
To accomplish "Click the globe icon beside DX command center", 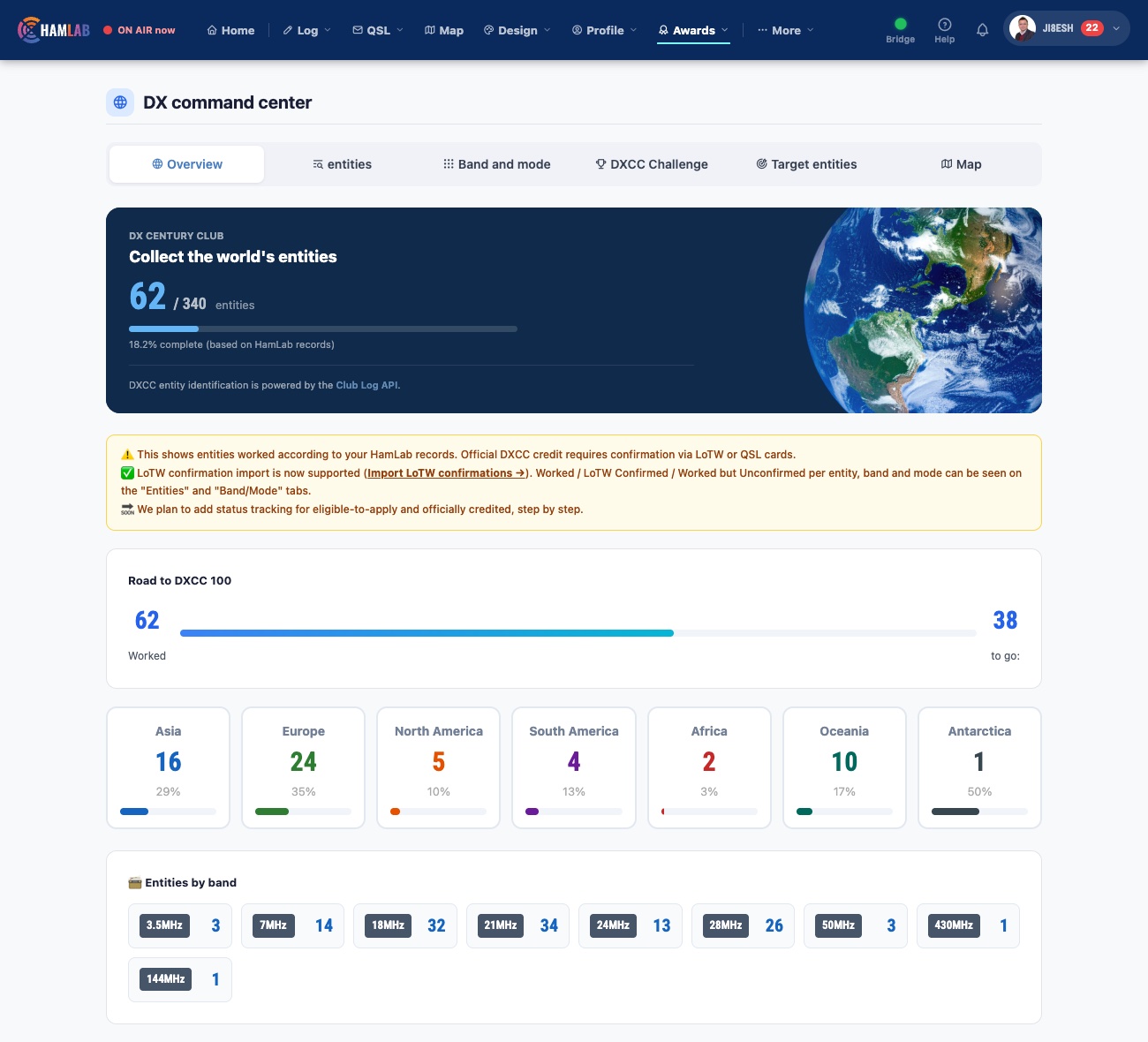I will [x=120, y=102].
